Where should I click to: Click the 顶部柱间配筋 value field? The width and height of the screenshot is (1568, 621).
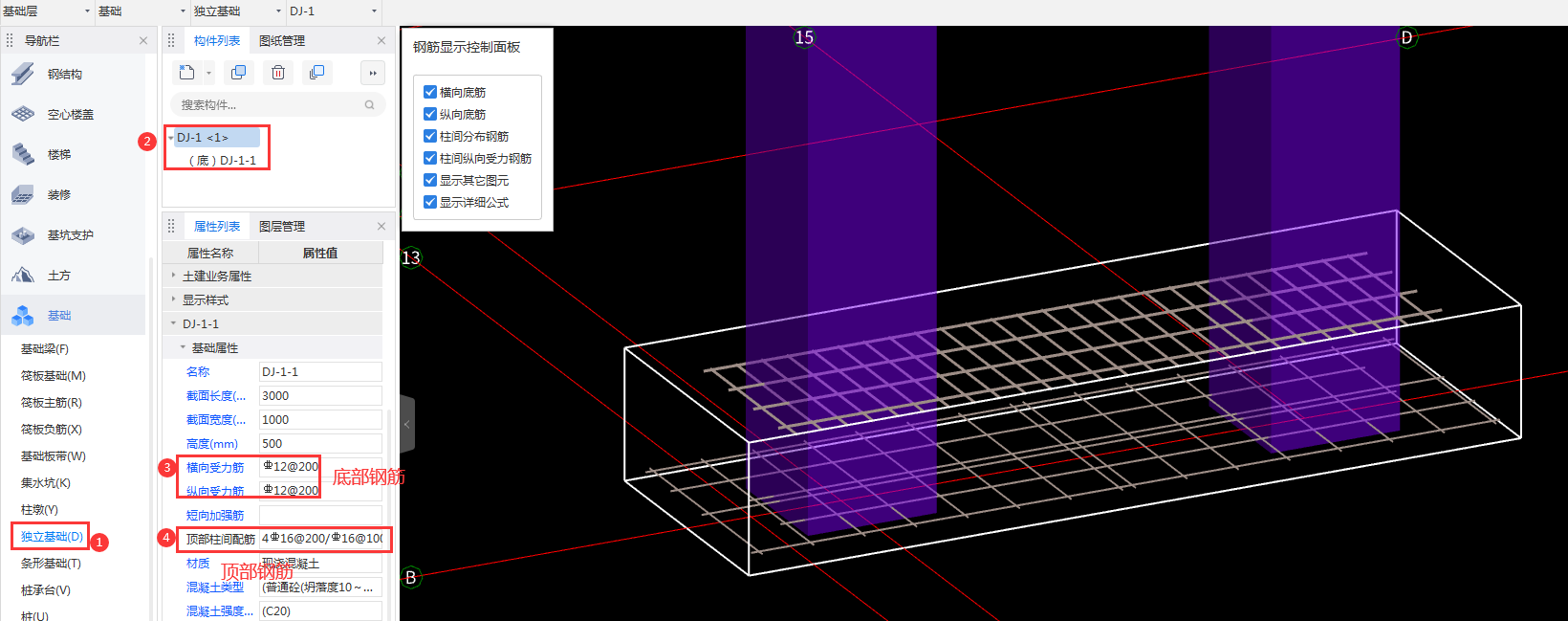click(x=322, y=539)
